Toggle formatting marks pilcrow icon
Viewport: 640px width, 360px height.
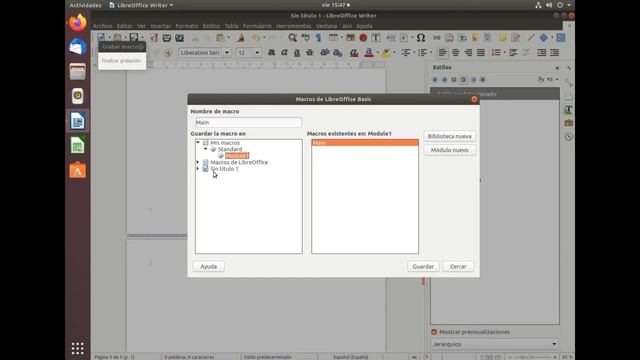pyautogui.click(x=318, y=38)
